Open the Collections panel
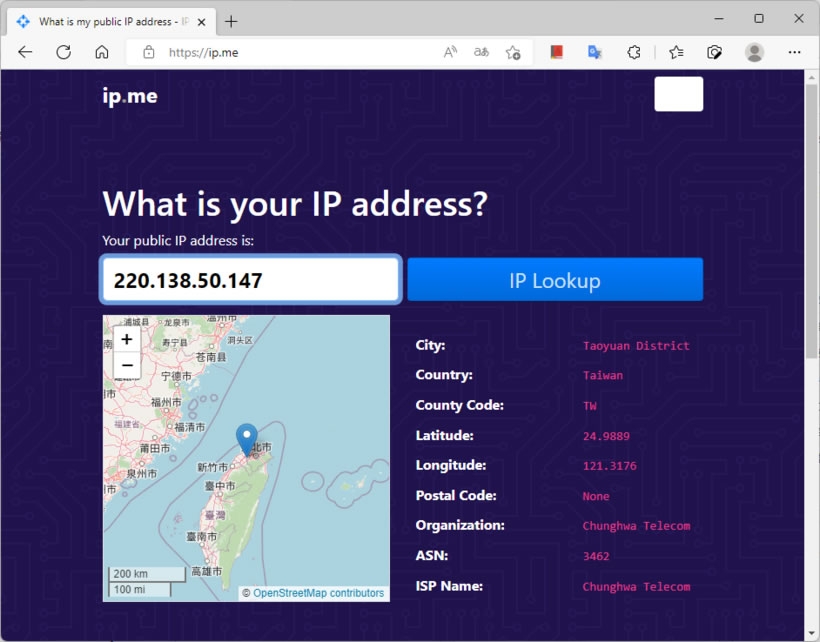 (x=714, y=53)
